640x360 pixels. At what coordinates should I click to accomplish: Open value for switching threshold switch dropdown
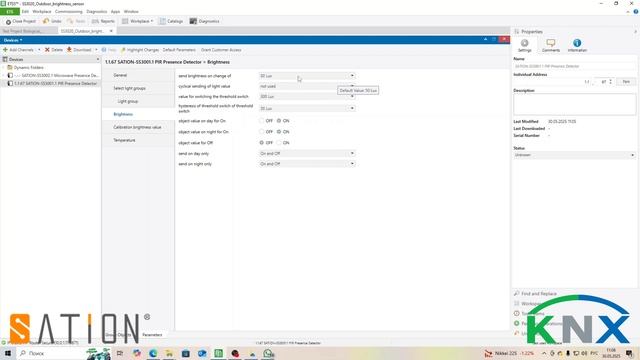tap(307, 96)
